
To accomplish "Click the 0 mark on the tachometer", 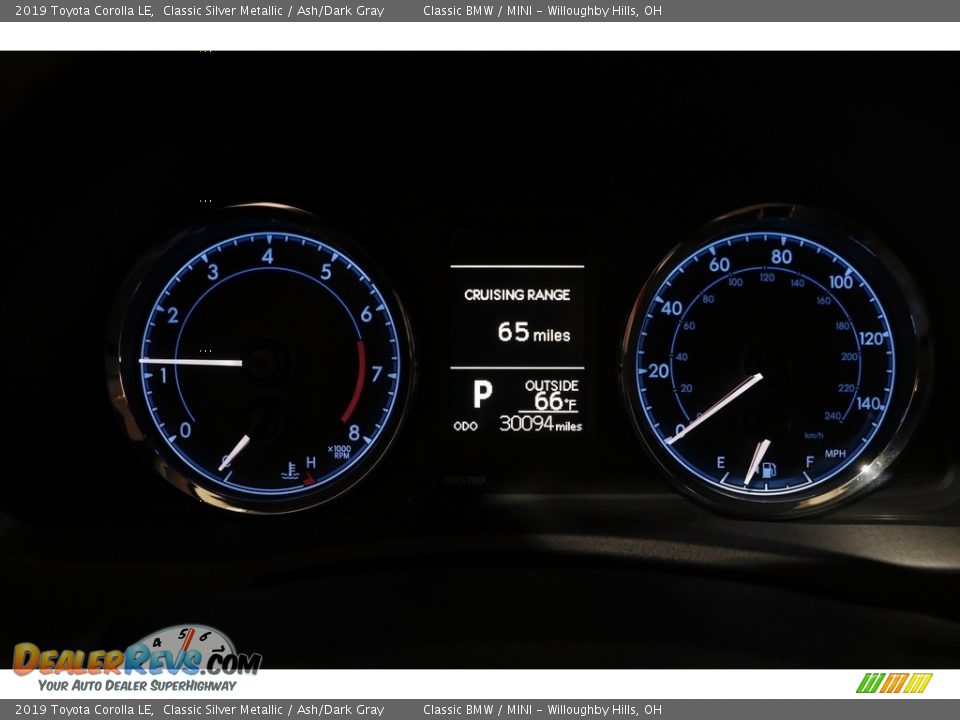I will point(186,430).
